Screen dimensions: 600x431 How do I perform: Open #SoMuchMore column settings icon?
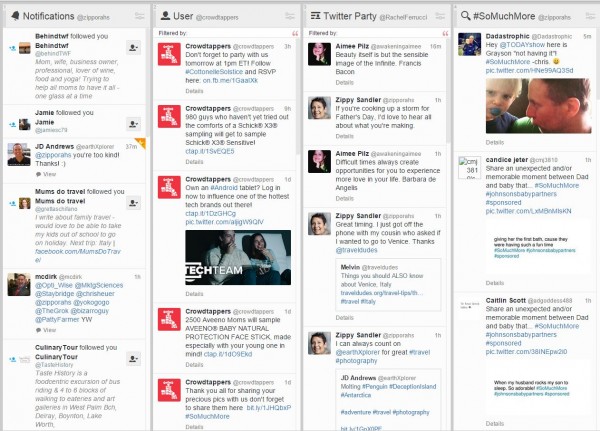(590, 16)
